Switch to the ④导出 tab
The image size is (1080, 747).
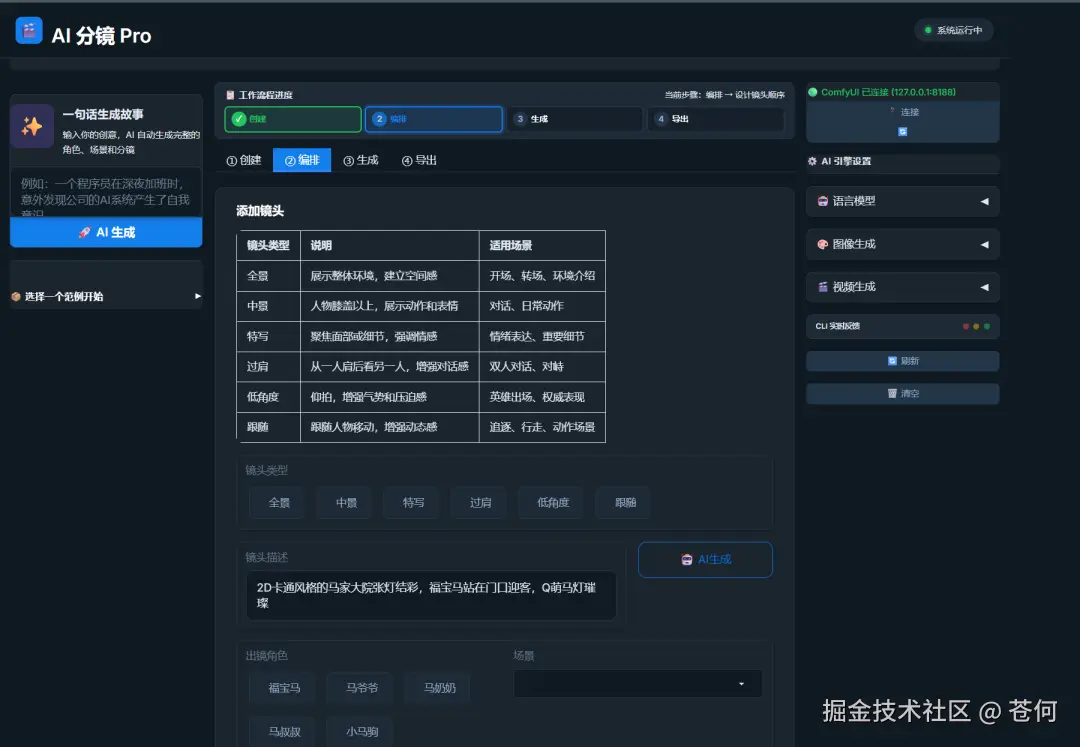click(x=419, y=159)
